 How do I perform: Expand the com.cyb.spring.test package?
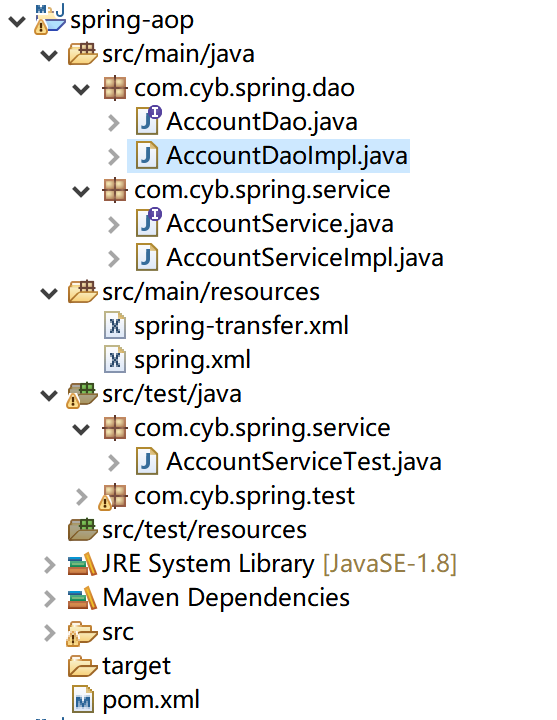(82, 496)
